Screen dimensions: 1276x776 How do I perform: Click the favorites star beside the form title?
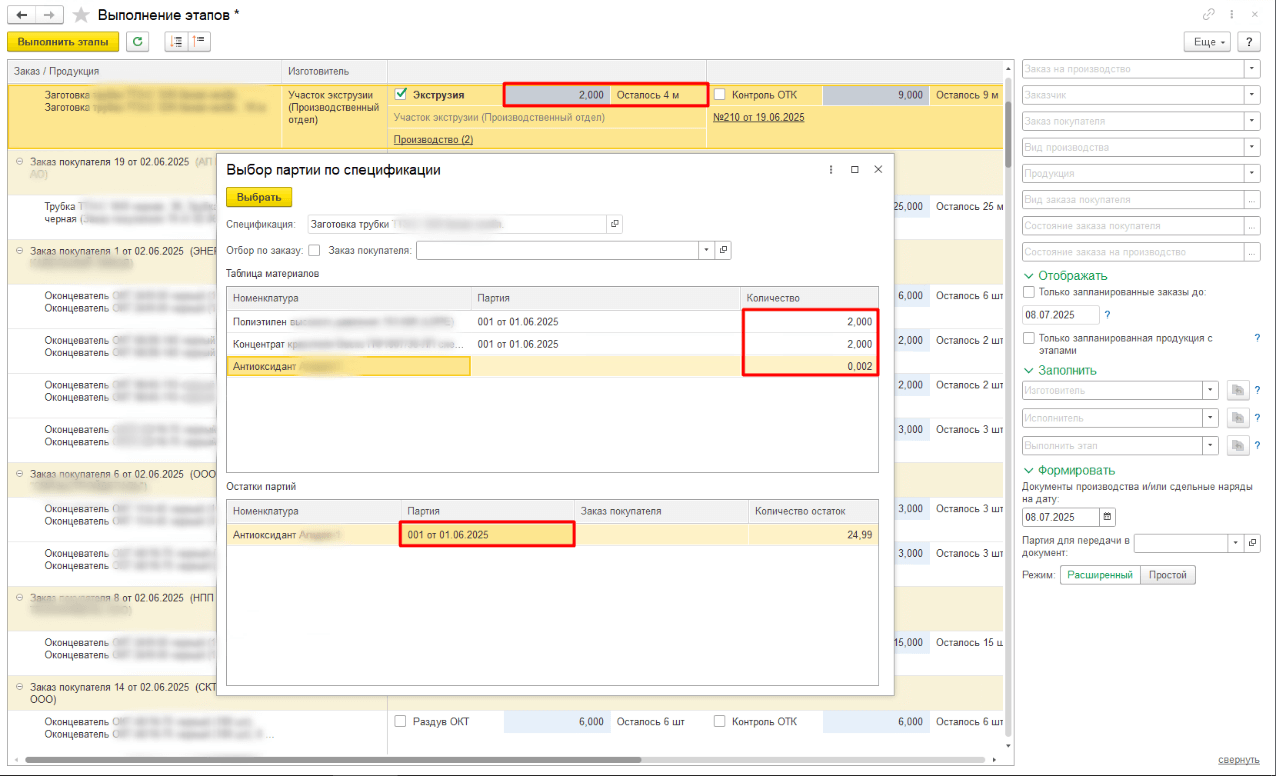[81, 15]
